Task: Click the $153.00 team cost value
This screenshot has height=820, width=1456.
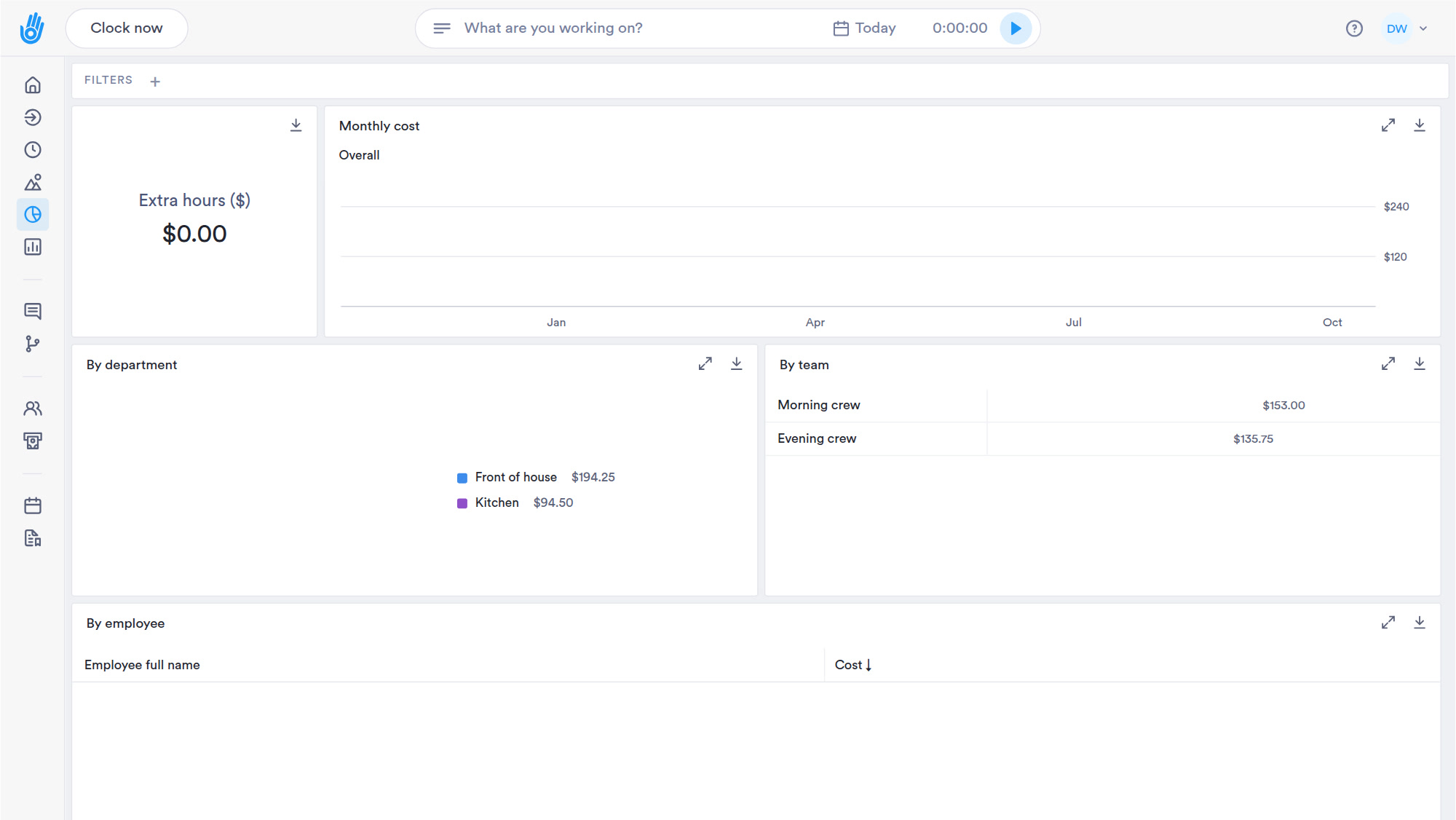Action: coord(1283,406)
